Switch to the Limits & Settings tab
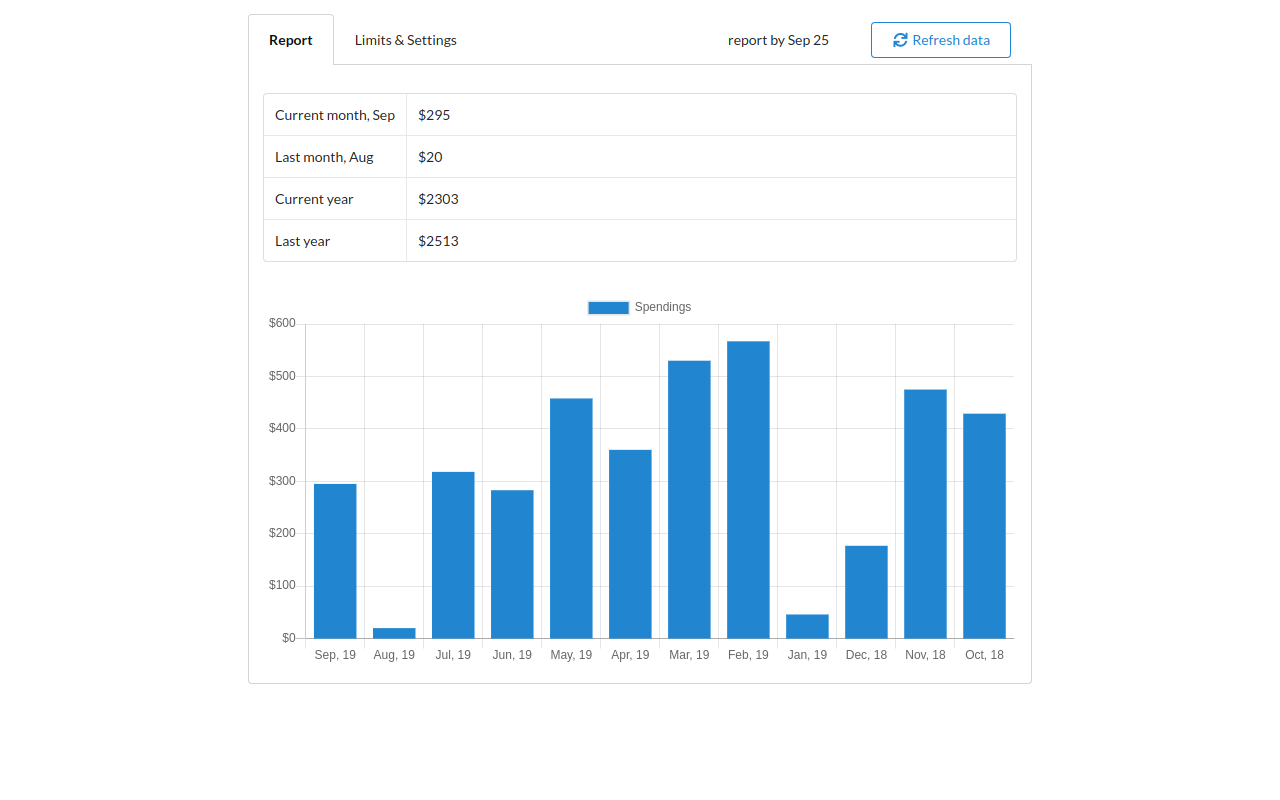 click(405, 40)
